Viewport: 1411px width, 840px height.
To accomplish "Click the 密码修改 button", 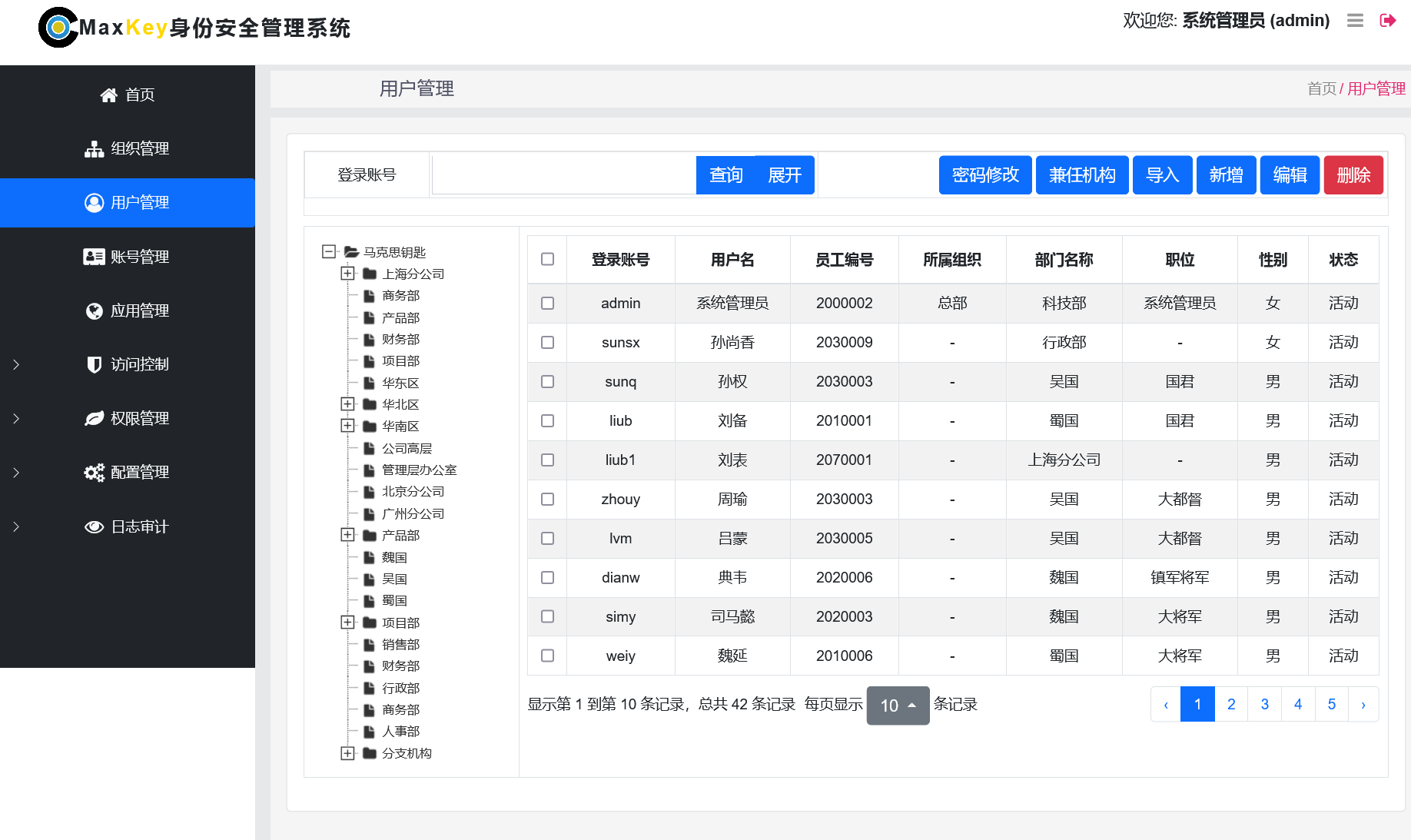I will [984, 175].
